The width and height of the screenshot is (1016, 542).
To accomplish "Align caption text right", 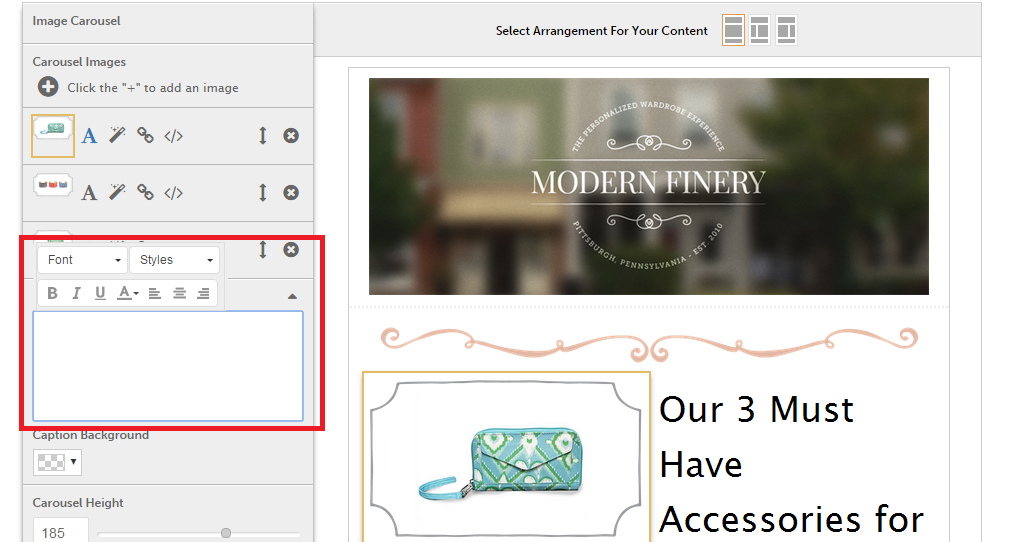I will coord(203,294).
